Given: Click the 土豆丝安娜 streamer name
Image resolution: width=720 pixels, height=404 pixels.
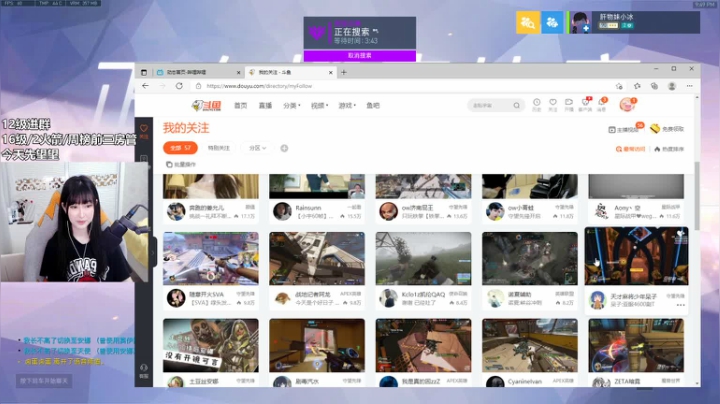Looking at the screenshot, I should (203, 382).
